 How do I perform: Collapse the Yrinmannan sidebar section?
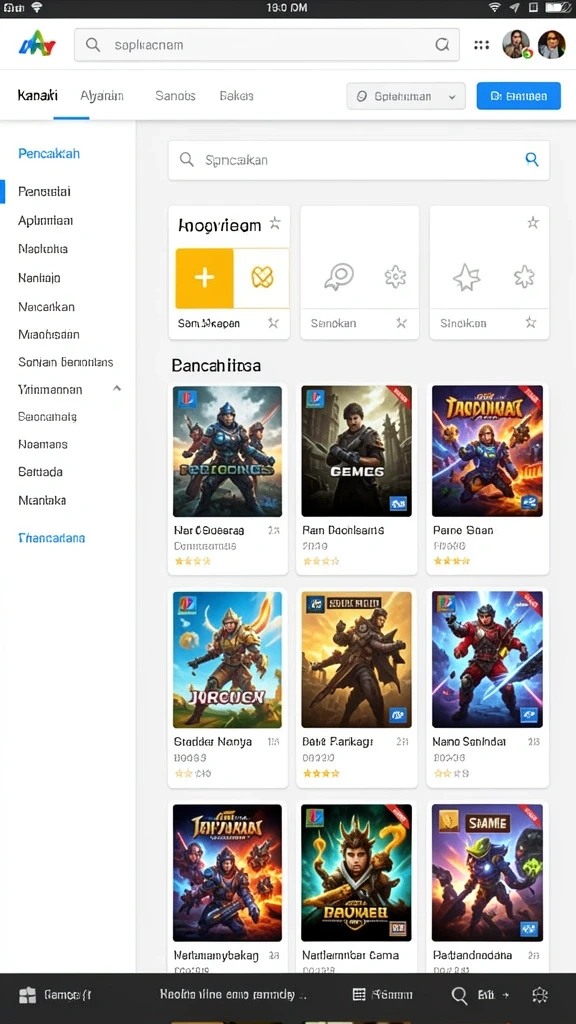click(x=117, y=389)
